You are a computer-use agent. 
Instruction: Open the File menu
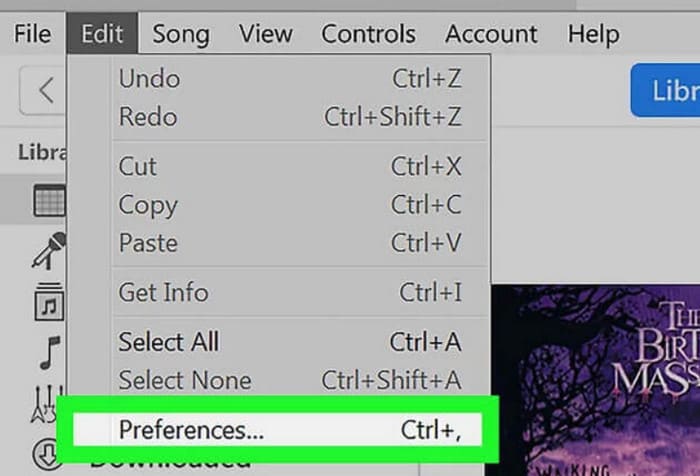[x=32, y=34]
